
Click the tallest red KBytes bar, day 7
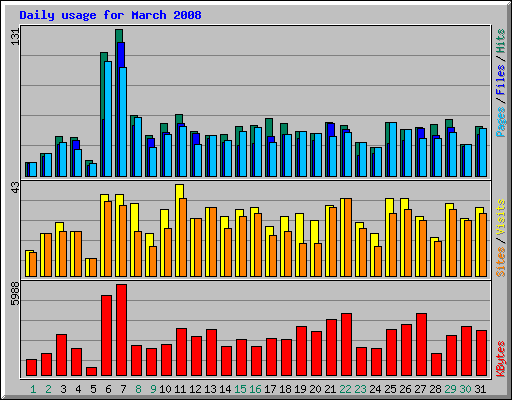pyautogui.click(x=121, y=330)
